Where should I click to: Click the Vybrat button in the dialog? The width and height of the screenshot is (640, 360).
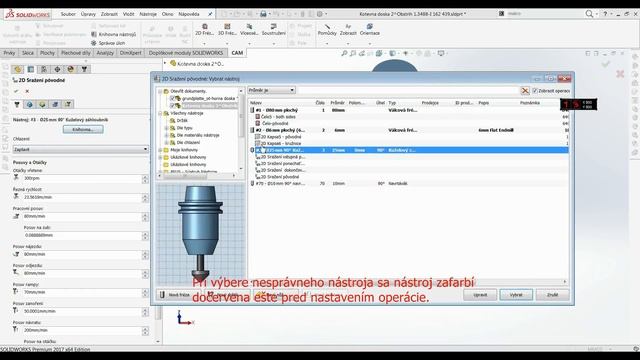(516, 295)
